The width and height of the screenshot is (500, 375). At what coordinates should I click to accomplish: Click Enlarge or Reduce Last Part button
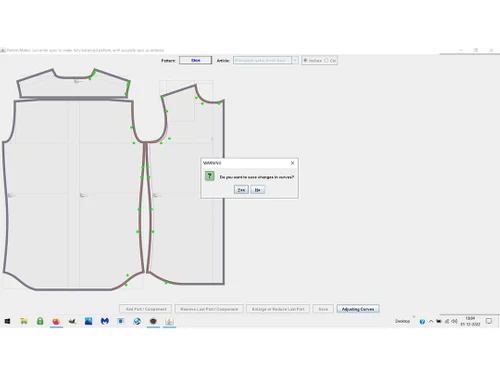pos(278,309)
